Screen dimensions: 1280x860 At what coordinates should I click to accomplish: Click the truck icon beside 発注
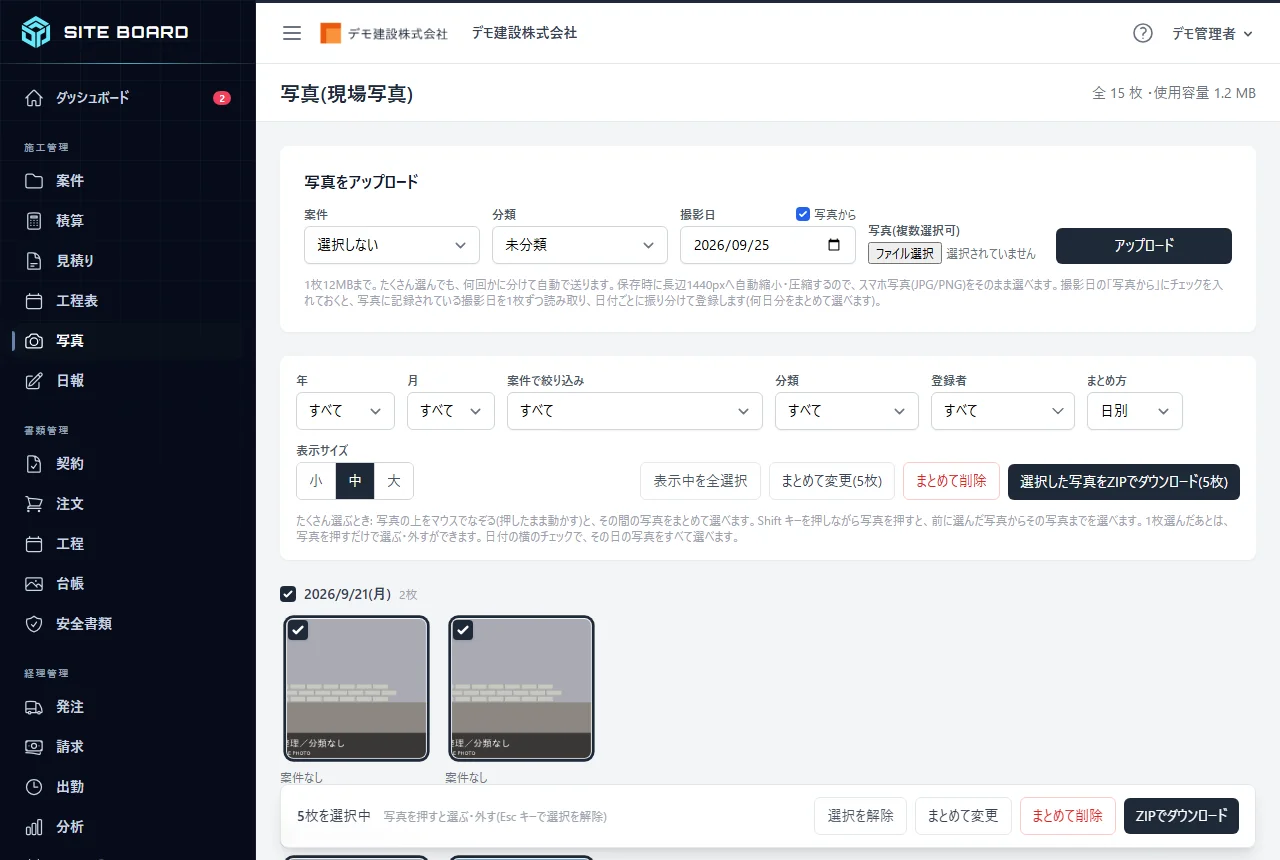pyautogui.click(x=34, y=707)
